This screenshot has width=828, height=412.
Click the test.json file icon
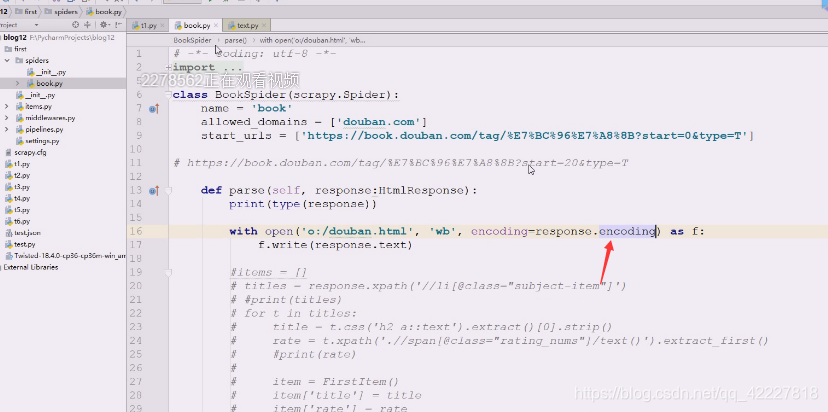point(8,233)
